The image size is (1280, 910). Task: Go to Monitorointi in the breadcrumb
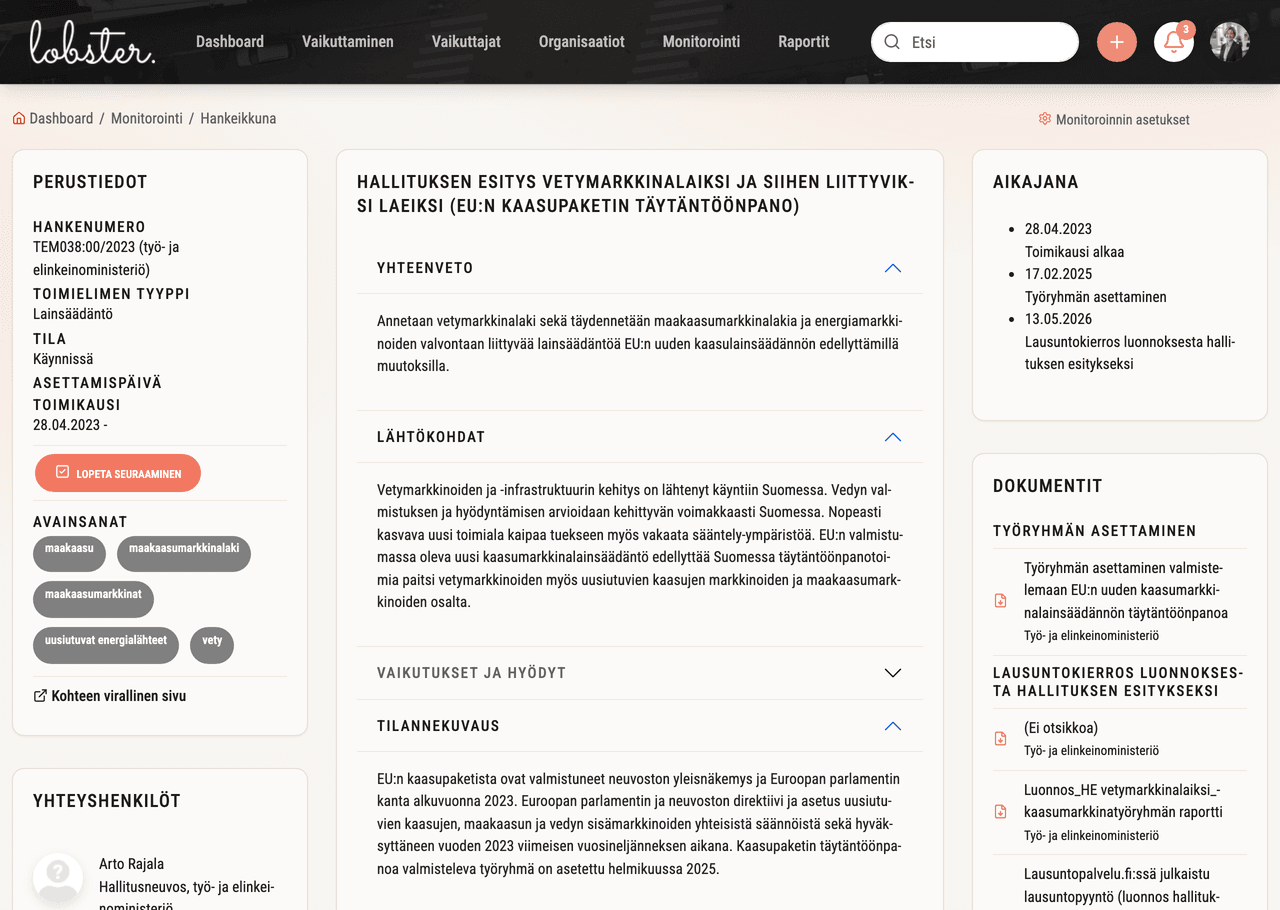(x=147, y=118)
